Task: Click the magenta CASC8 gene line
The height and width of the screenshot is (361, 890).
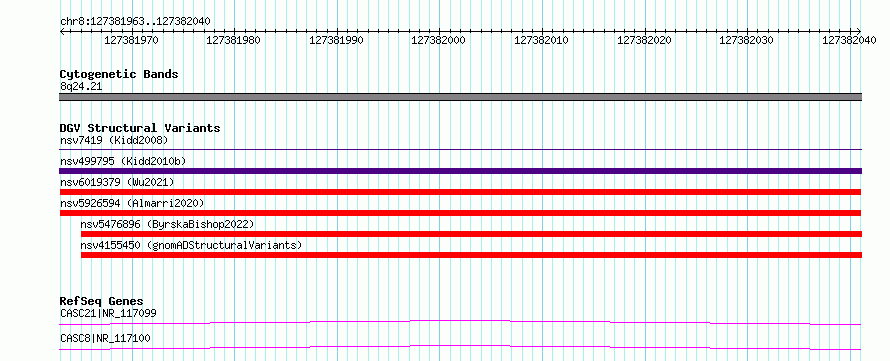Action: [461, 347]
